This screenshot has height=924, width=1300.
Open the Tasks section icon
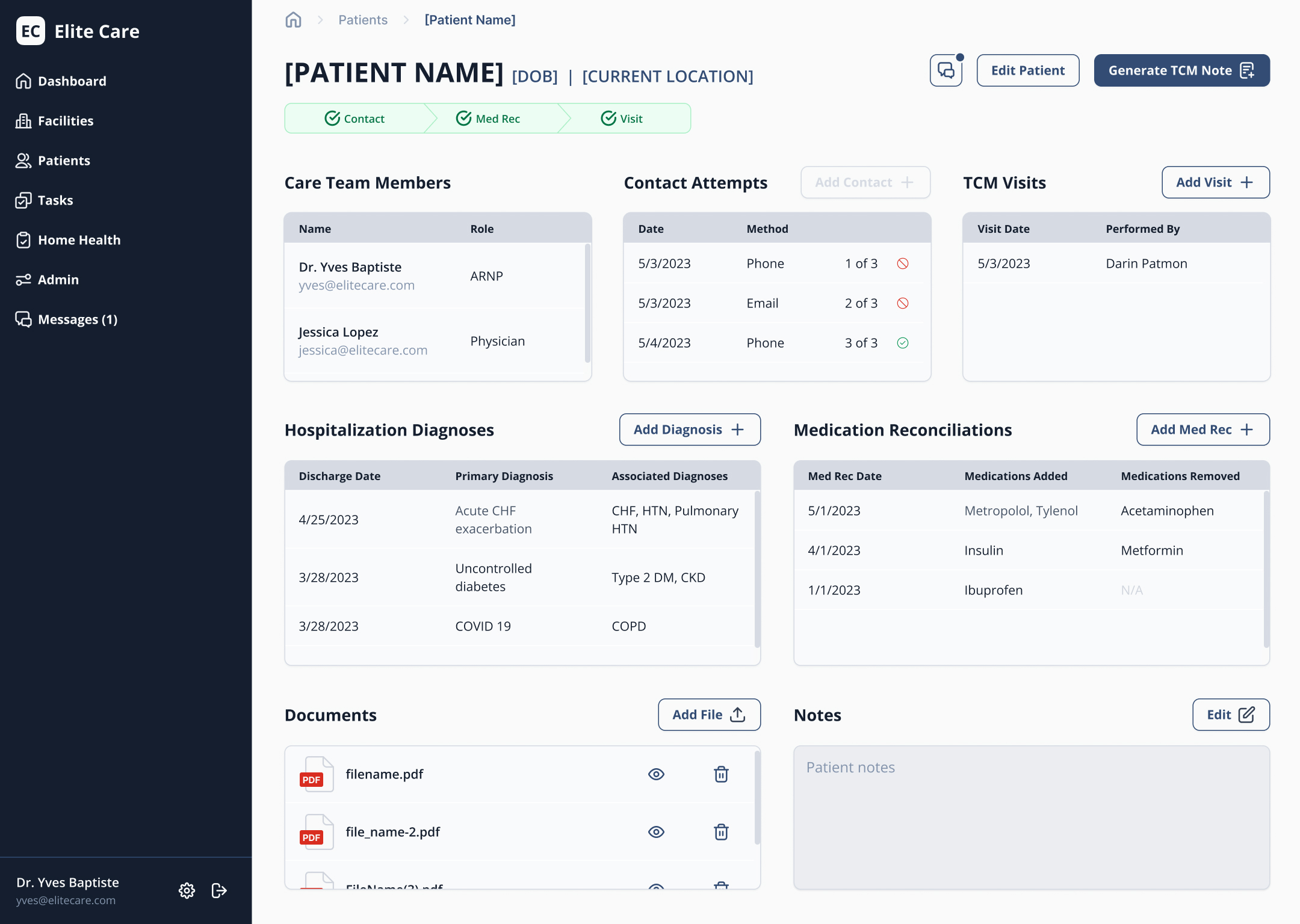coord(23,200)
